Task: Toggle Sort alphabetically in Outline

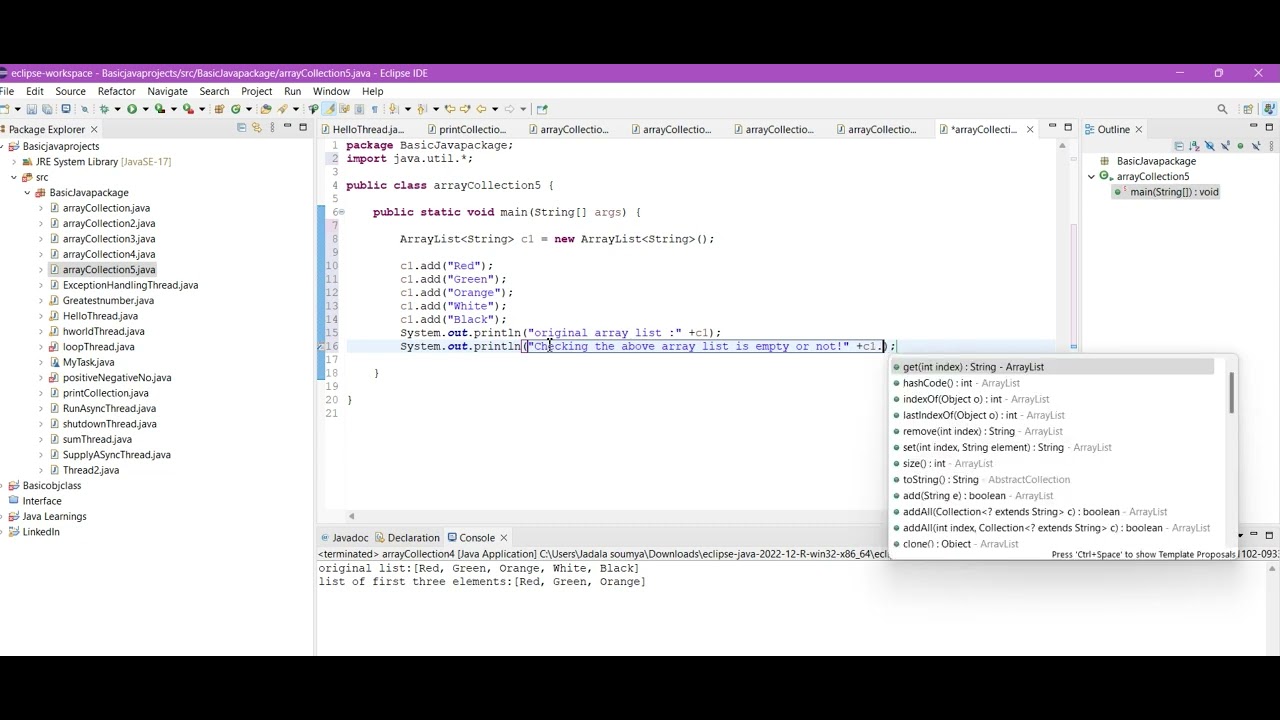Action: point(1194,146)
